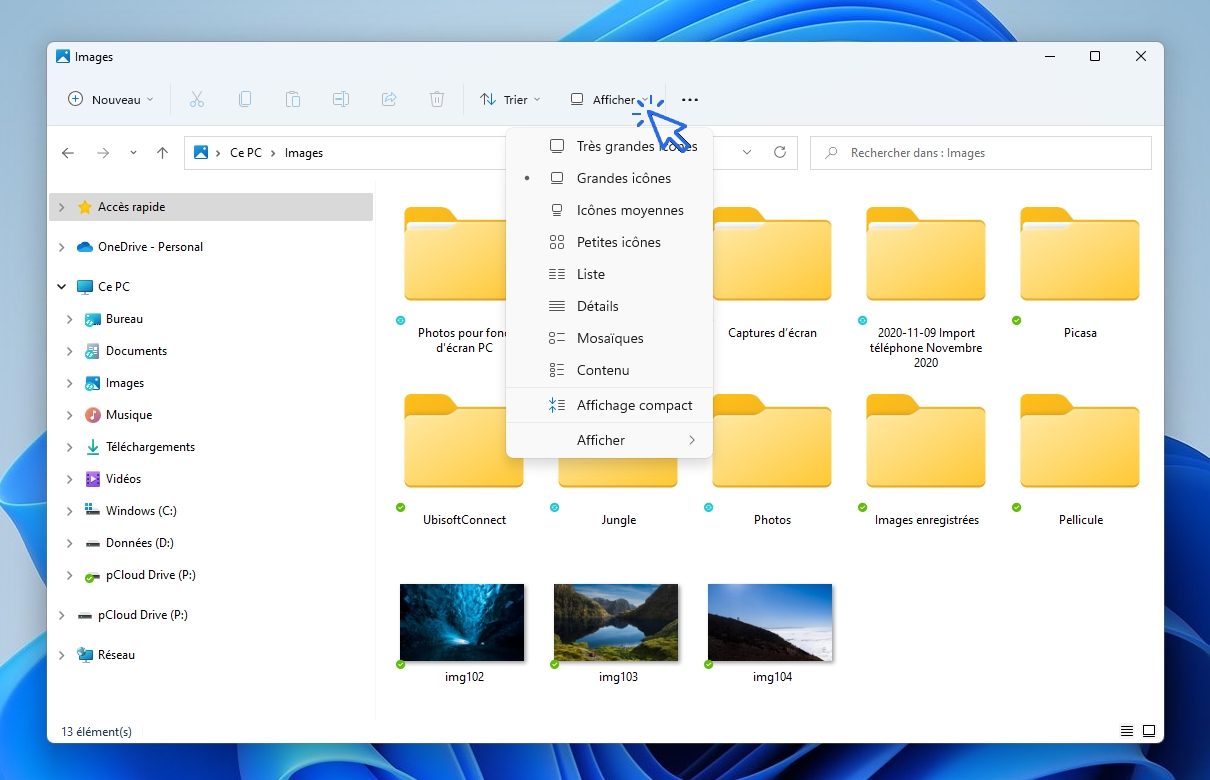The height and width of the screenshot is (780, 1210).
Task: Go up one folder level
Action: click(x=163, y=153)
